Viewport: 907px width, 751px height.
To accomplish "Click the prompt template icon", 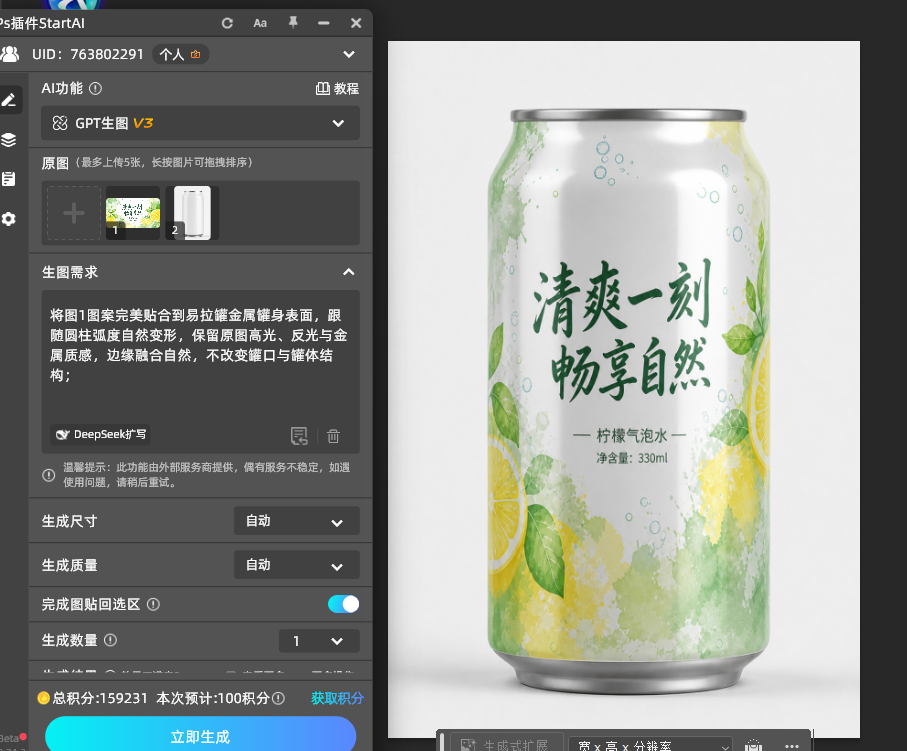I will click(x=299, y=436).
